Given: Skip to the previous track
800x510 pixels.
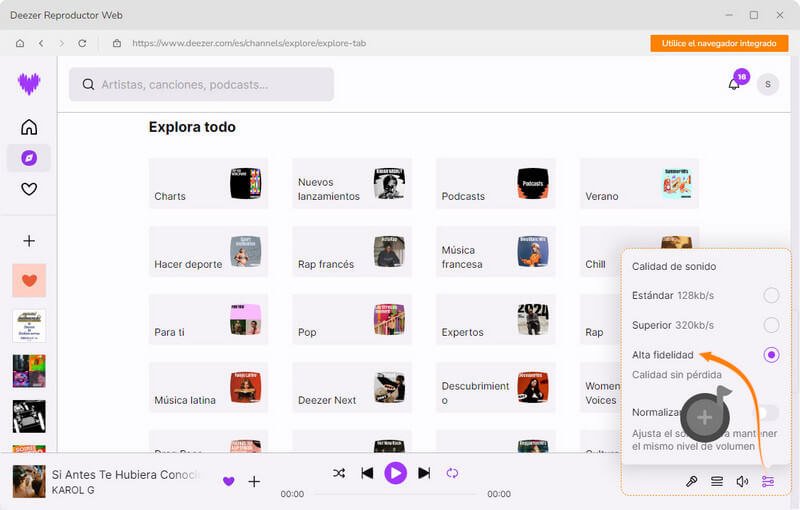Looking at the screenshot, I should pyautogui.click(x=367, y=473).
